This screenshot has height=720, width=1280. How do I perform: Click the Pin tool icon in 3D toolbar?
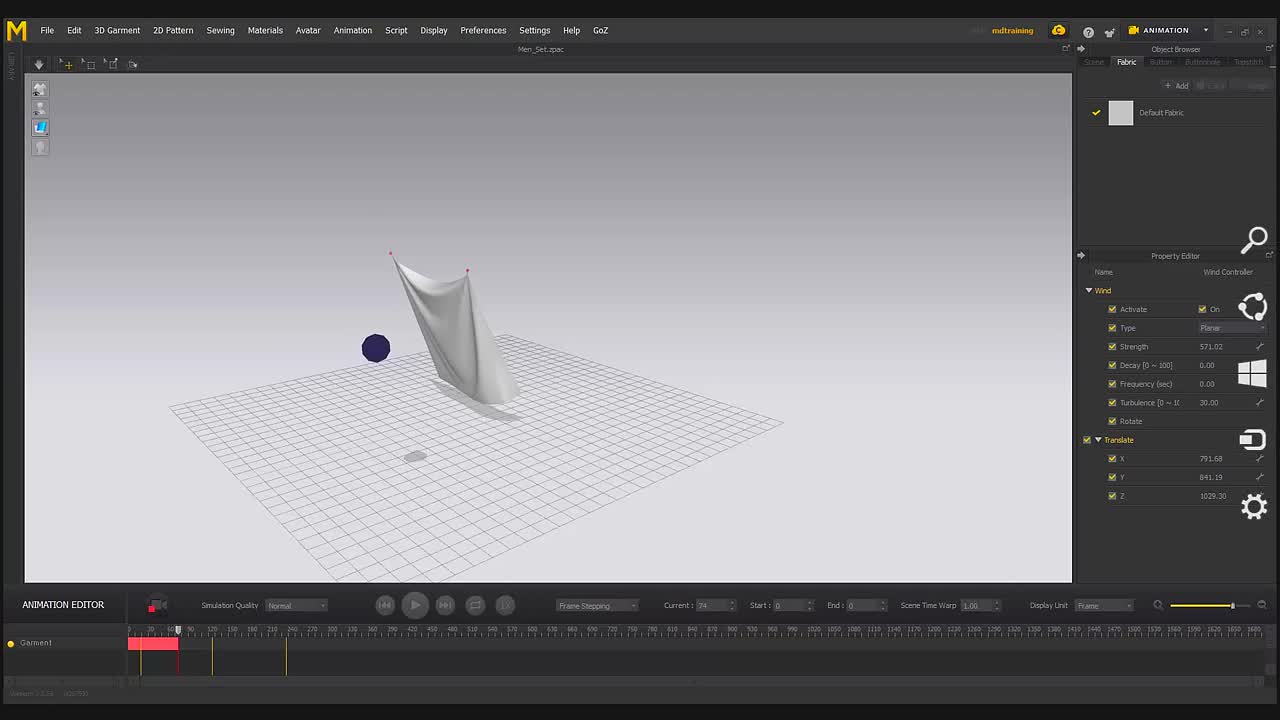click(x=133, y=64)
